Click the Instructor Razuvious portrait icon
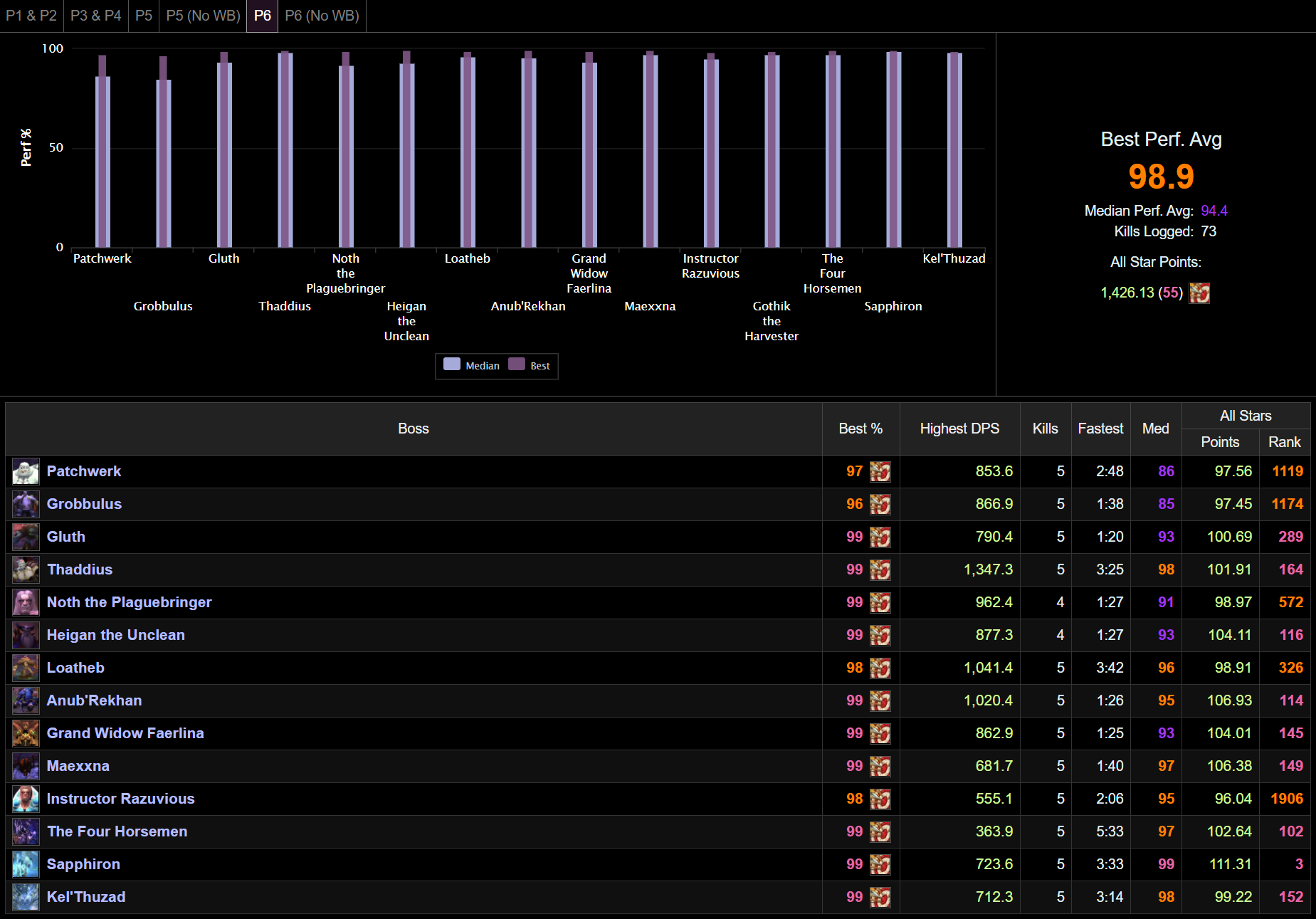The image size is (1316, 919). 26,799
